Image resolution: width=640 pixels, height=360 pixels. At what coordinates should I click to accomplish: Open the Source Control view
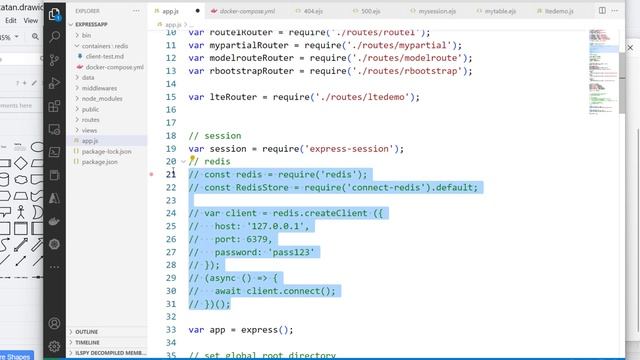pos(54,60)
